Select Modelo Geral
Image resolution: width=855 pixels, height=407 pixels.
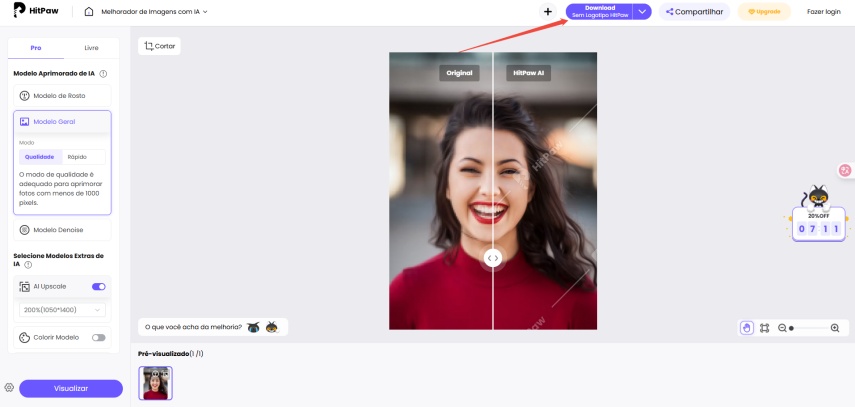tap(62, 122)
